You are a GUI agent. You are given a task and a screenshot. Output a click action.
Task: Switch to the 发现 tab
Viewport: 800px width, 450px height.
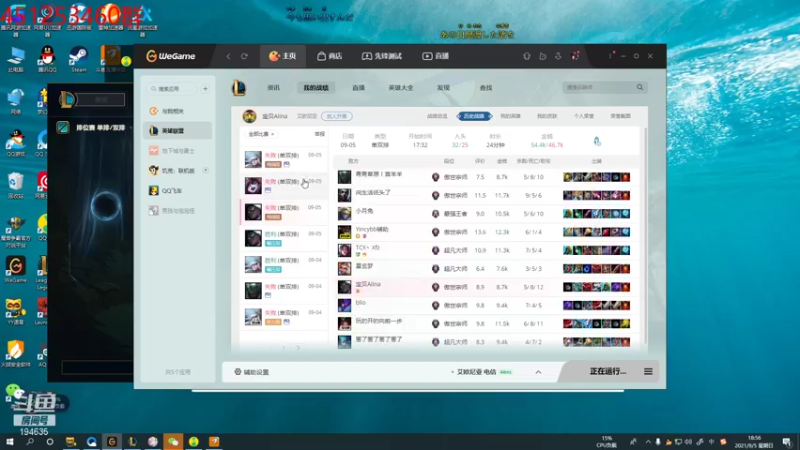(443, 88)
